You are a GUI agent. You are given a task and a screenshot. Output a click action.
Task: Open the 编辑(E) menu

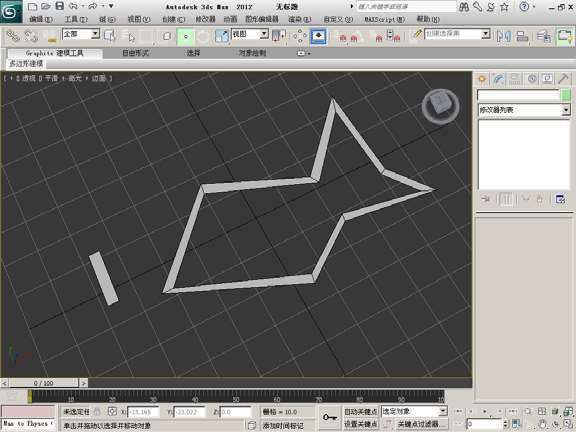[40, 19]
